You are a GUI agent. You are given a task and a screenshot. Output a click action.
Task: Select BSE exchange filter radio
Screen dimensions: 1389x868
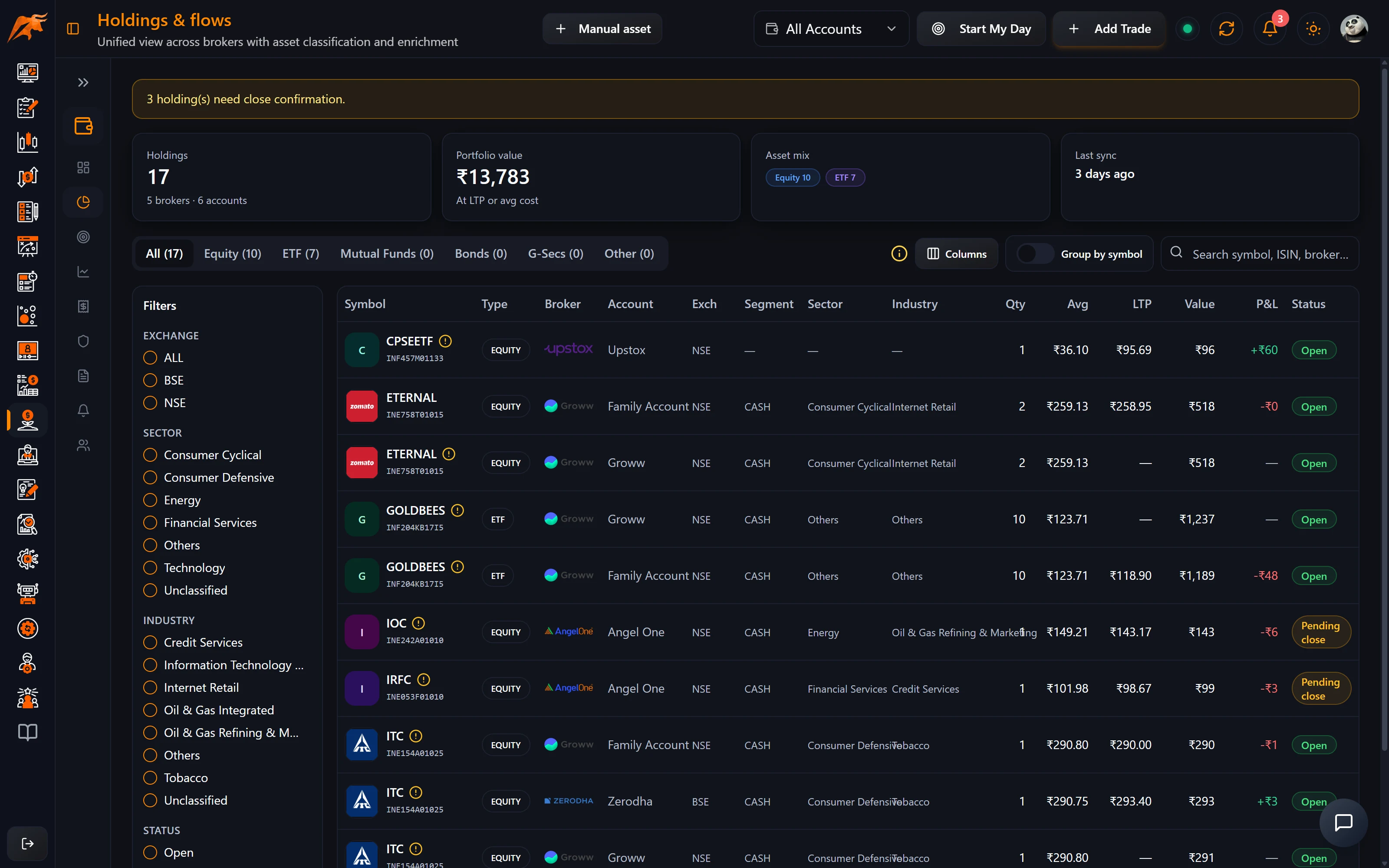150,380
